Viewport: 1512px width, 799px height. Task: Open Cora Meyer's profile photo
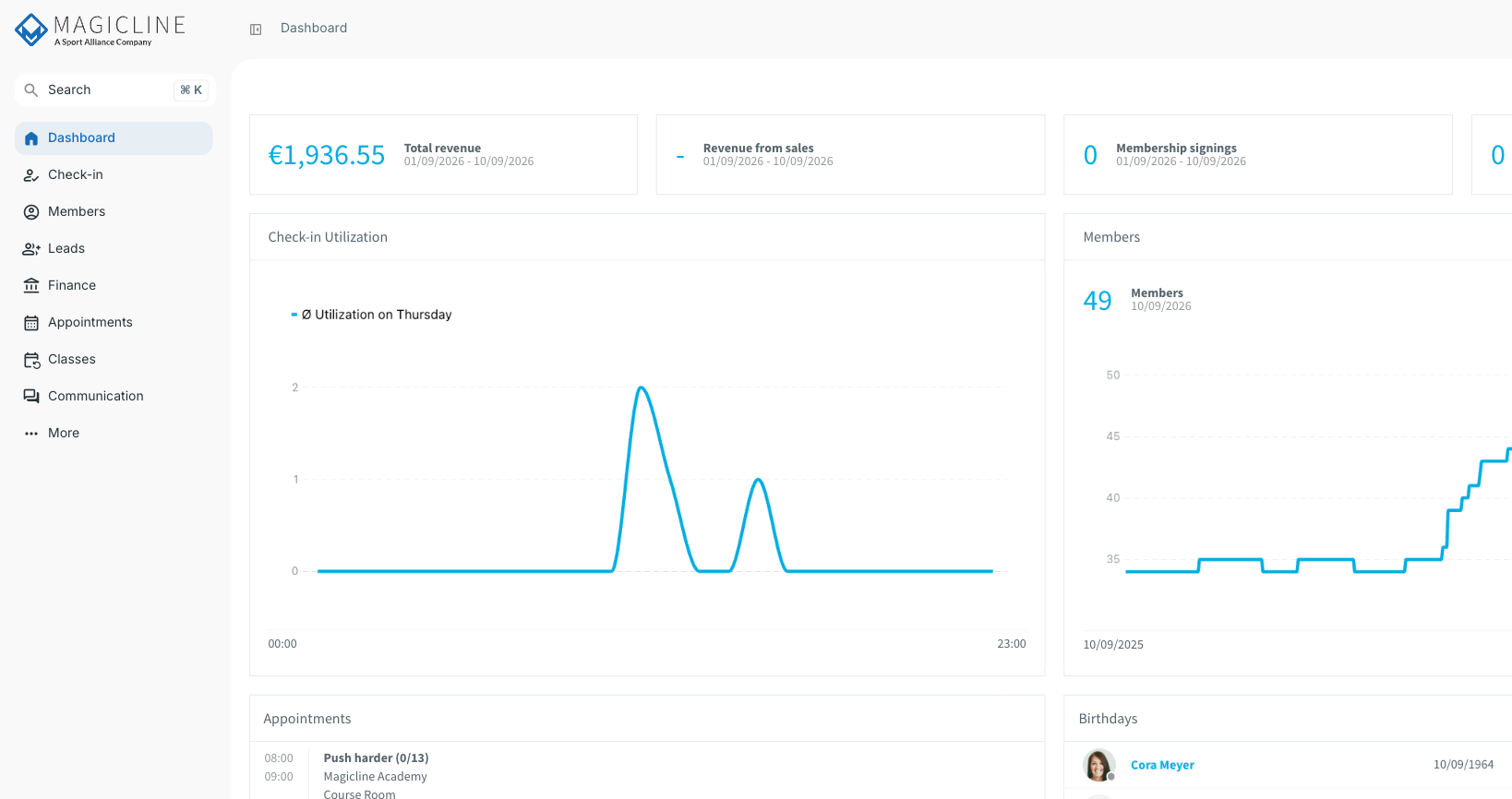[1098, 766]
